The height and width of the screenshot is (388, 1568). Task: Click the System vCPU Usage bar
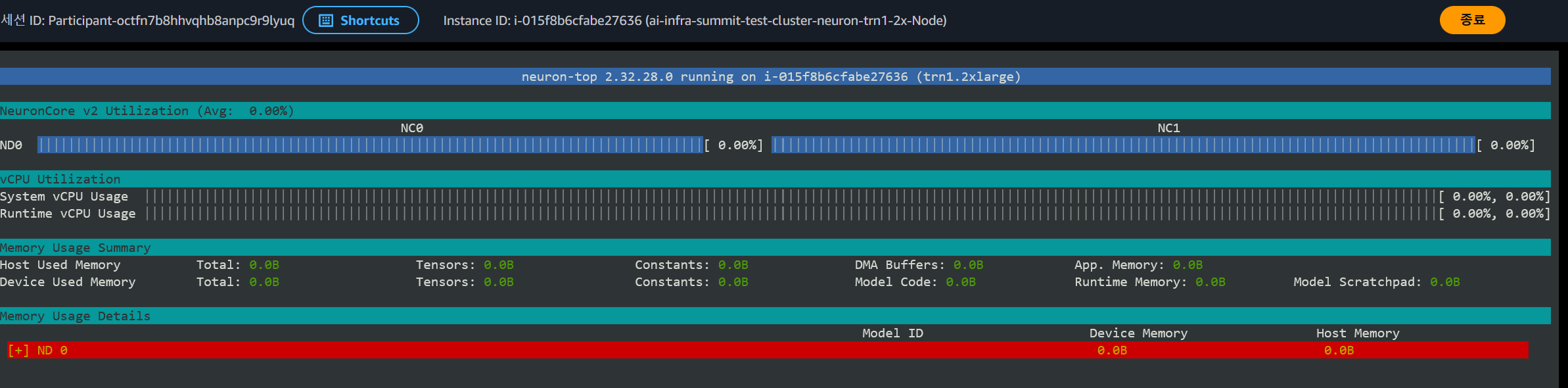click(791, 197)
